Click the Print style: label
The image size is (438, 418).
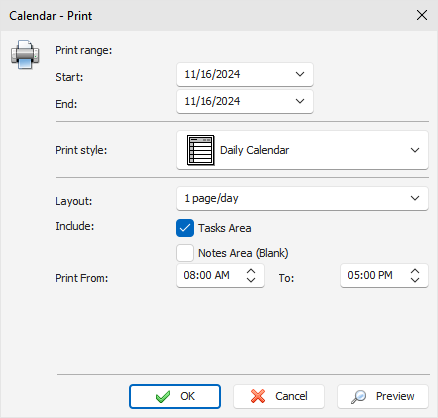81,150
